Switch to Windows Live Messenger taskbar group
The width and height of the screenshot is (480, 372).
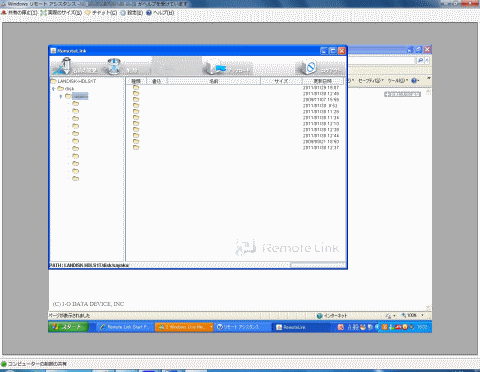[184, 327]
